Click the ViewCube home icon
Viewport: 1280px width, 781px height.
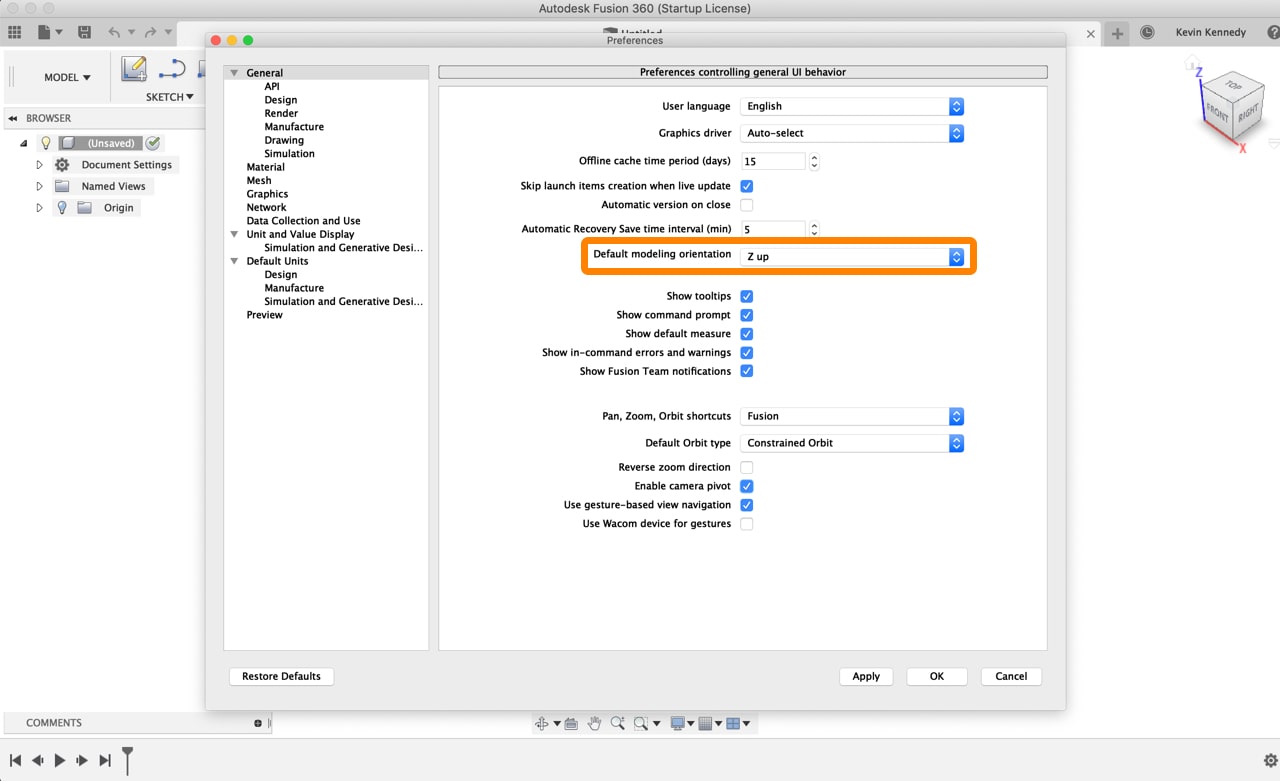coord(1192,64)
